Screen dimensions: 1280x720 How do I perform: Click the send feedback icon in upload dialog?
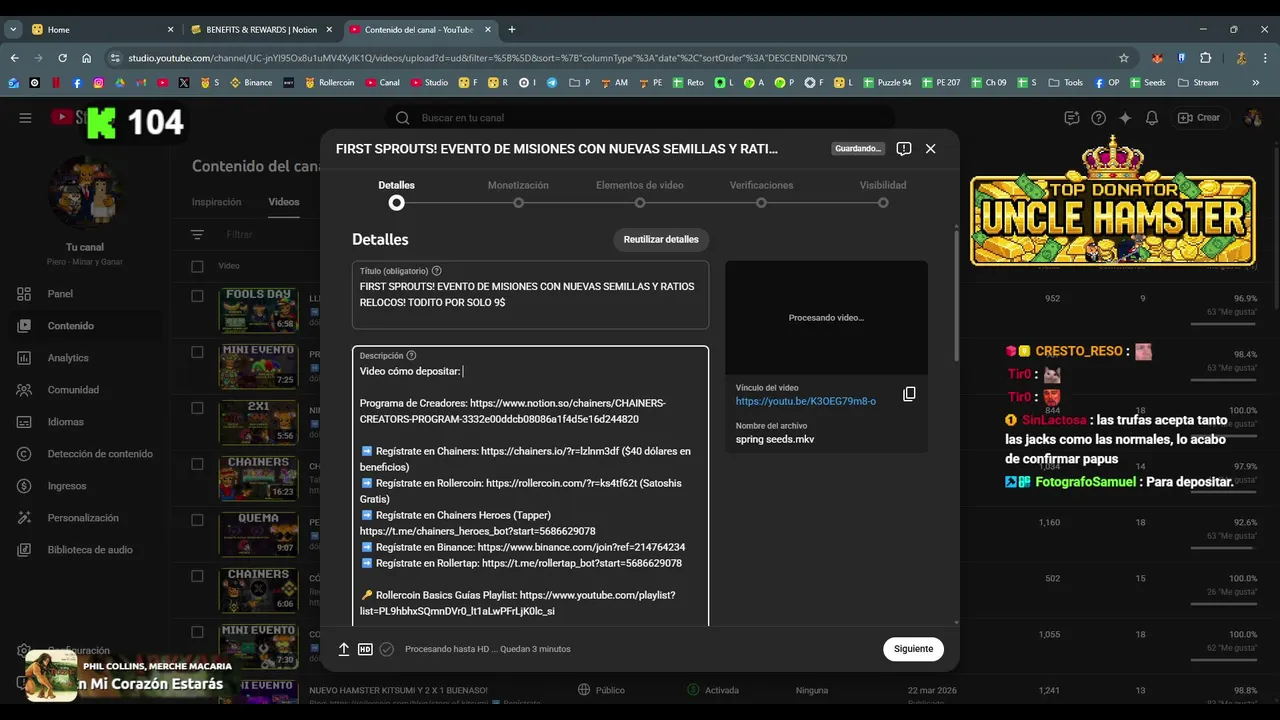(903, 148)
